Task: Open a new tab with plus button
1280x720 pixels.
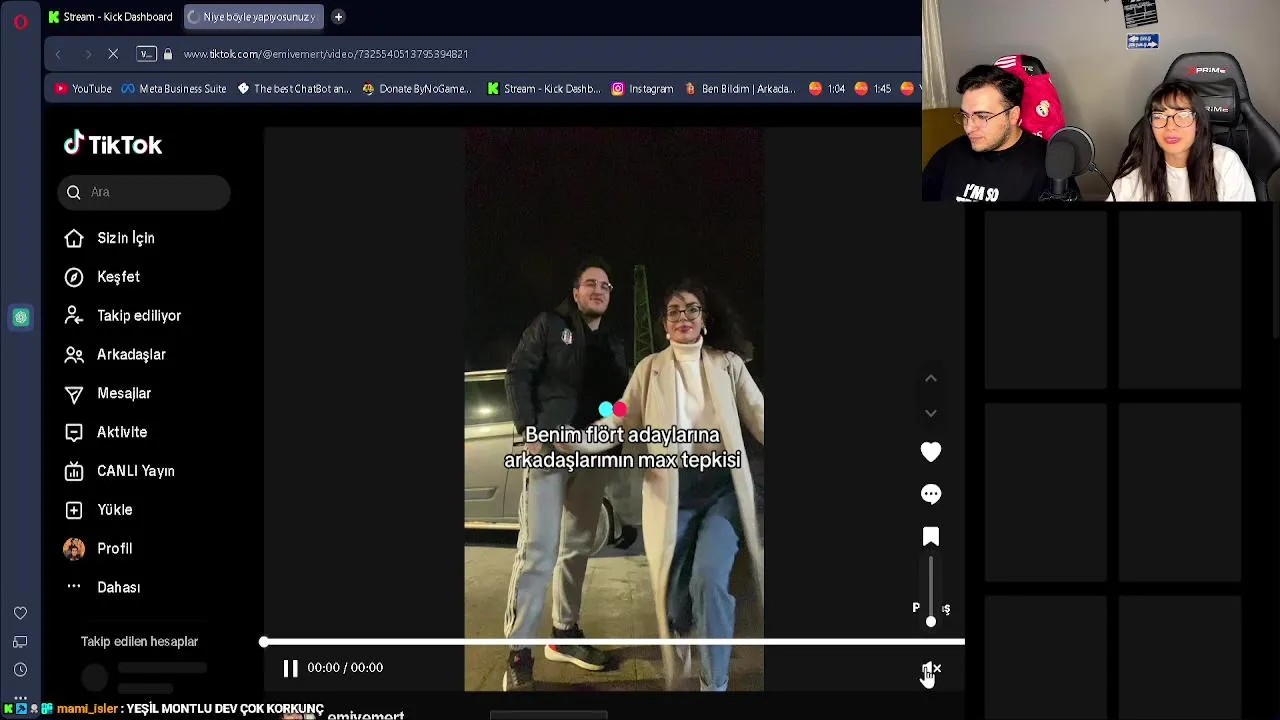Action: click(x=338, y=17)
